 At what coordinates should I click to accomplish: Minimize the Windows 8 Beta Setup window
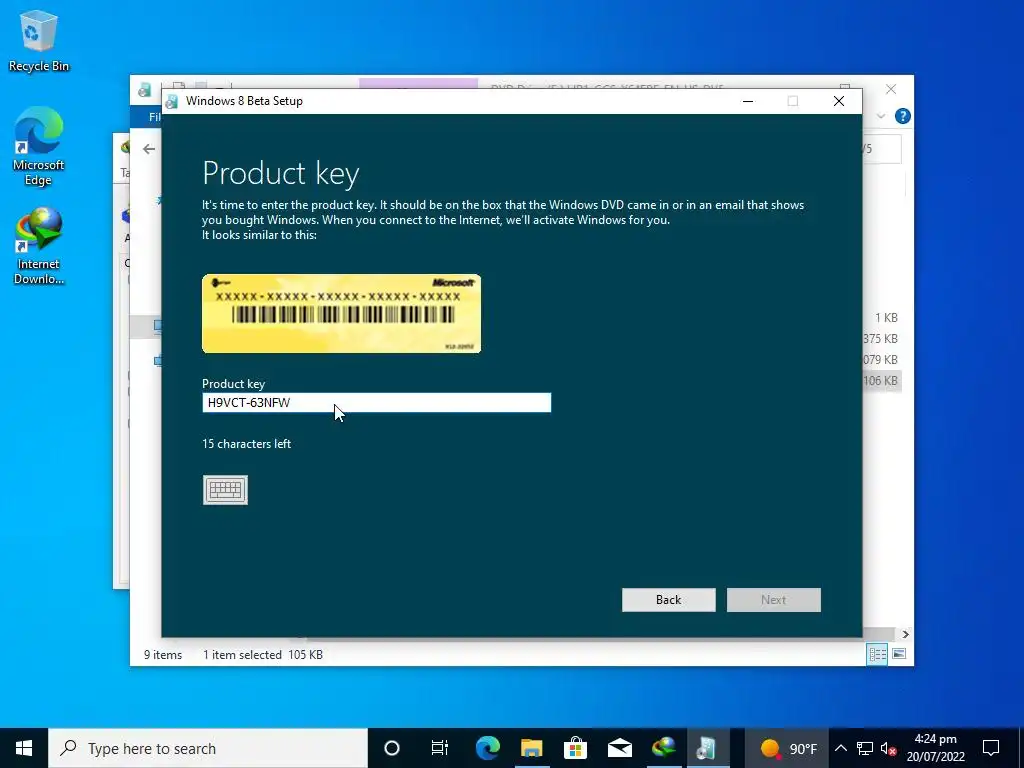coord(748,101)
